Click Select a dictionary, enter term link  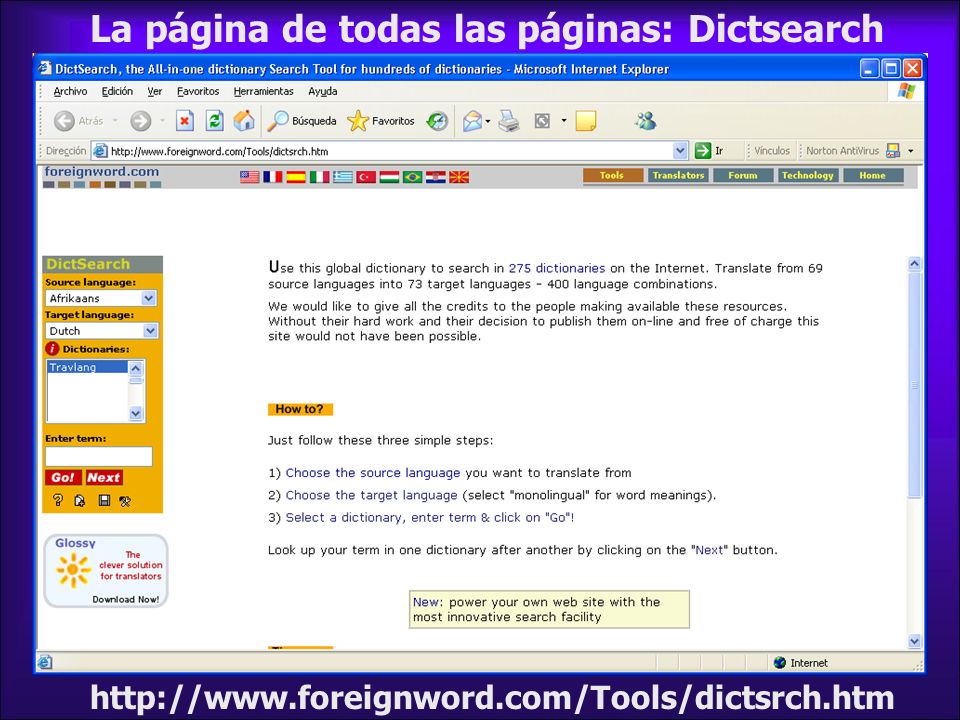point(430,518)
